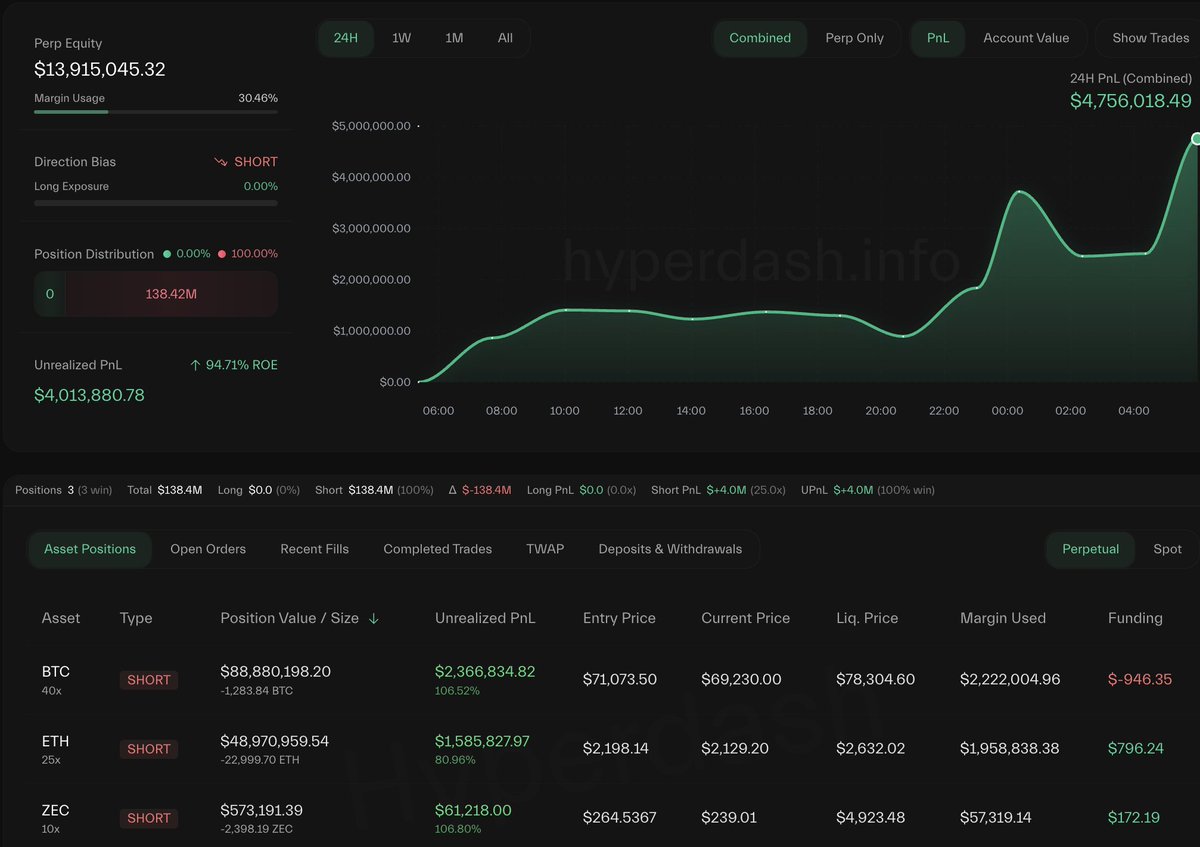The image size is (1200, 847).
Task: Open the Completed Trades tab
Action: tap(438, 549)
